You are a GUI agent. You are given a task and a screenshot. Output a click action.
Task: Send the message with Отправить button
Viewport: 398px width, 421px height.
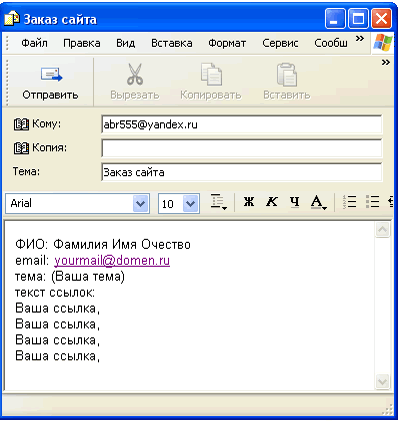pos(50,83)
